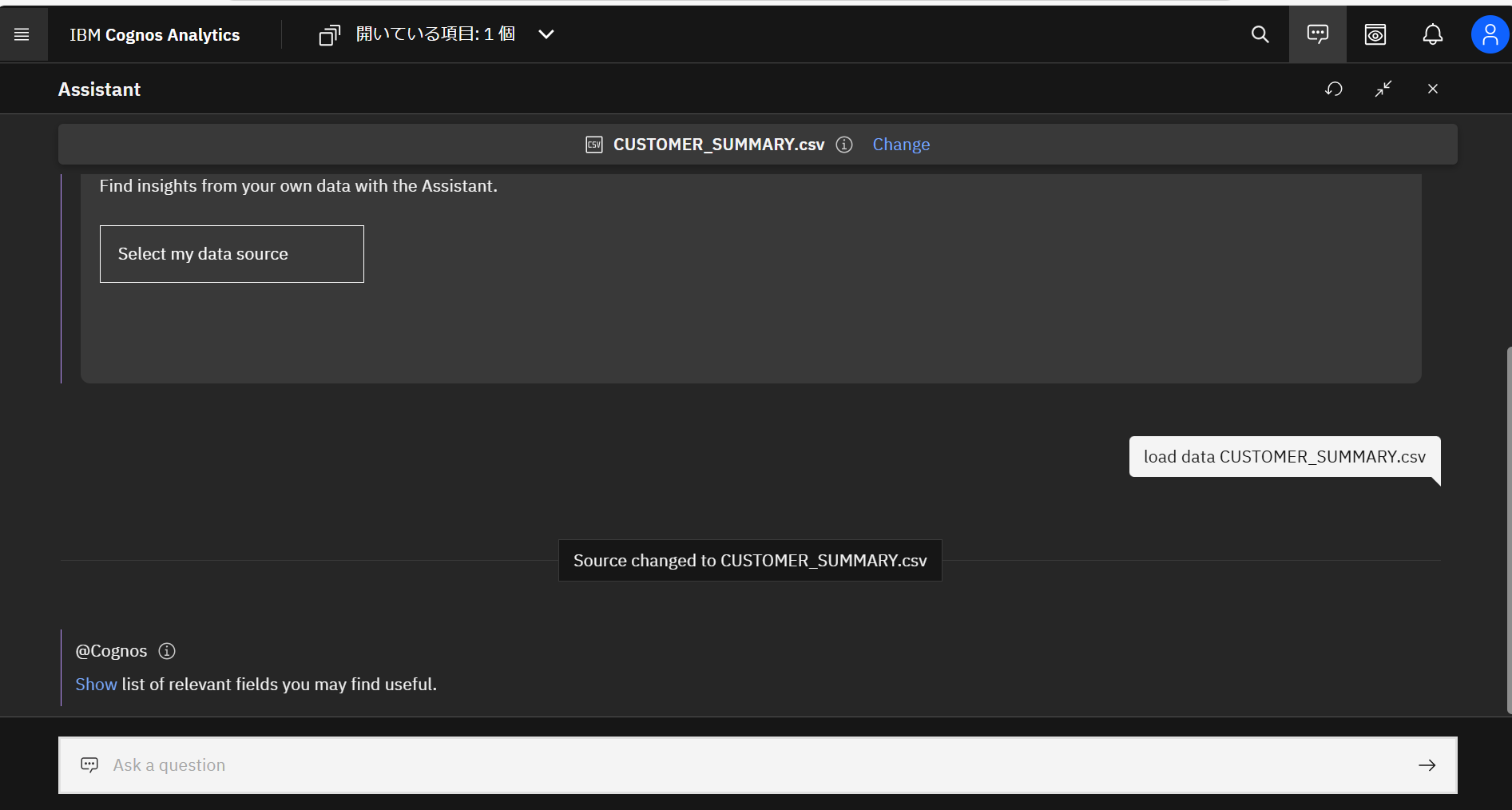This screenshot has width=1512, height=810.
Task: Open the search magnifier icon
Action: click(x=1260, y=34)
